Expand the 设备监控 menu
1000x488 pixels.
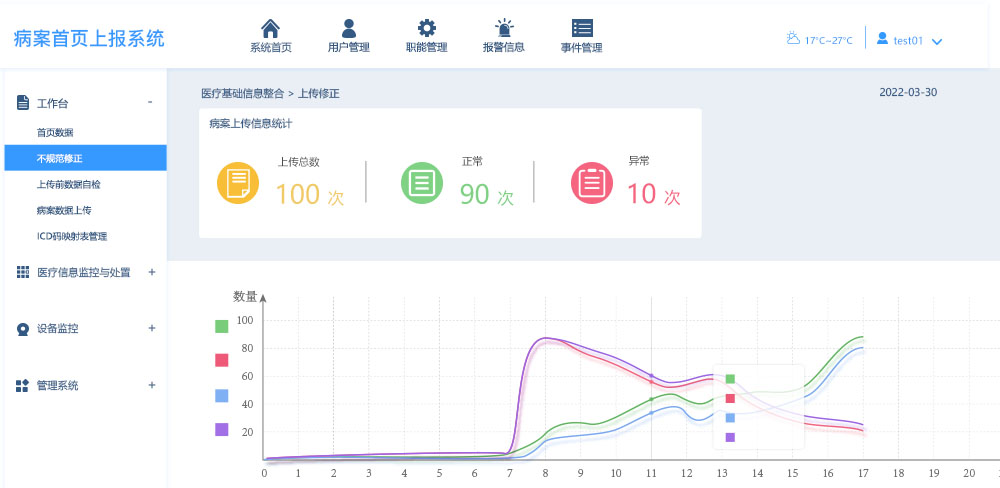[x=151, y=328]
